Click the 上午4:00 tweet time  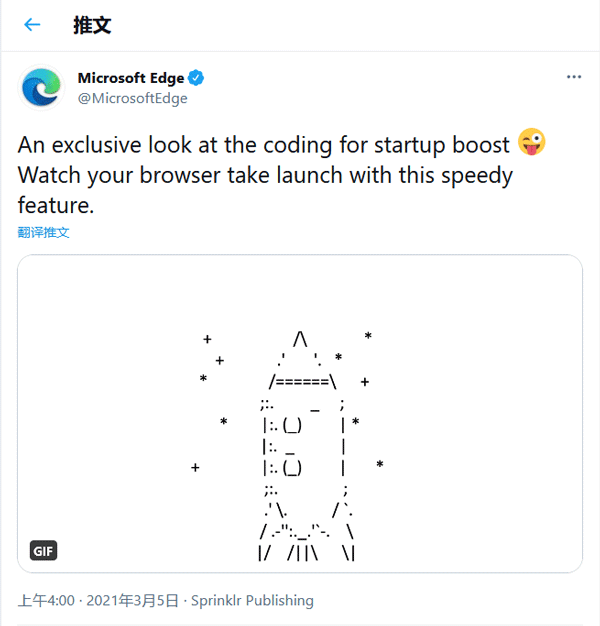46,601
